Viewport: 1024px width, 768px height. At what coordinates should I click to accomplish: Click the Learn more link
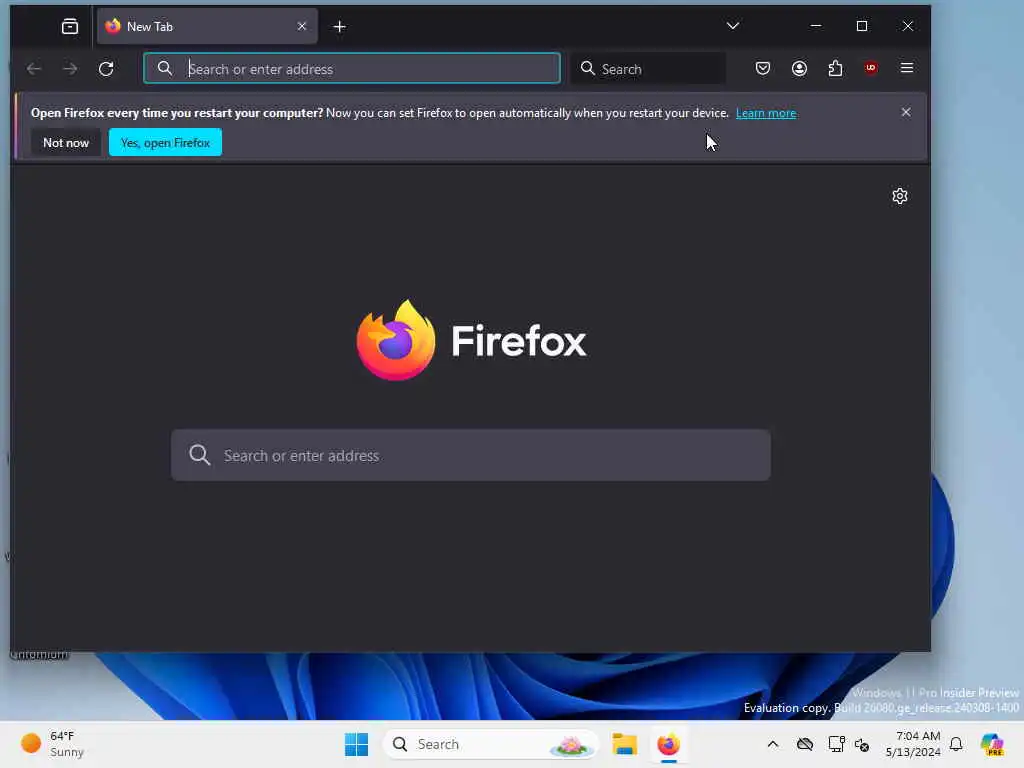[765, 113]
